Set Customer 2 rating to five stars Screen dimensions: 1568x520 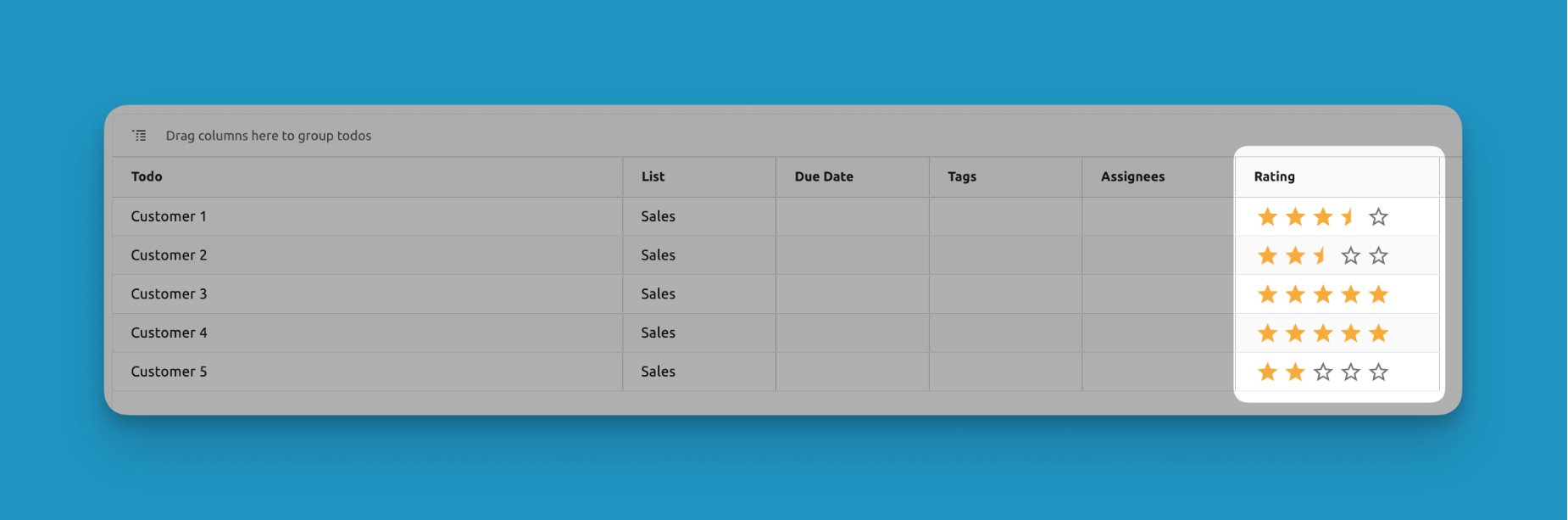[1379, 255]
